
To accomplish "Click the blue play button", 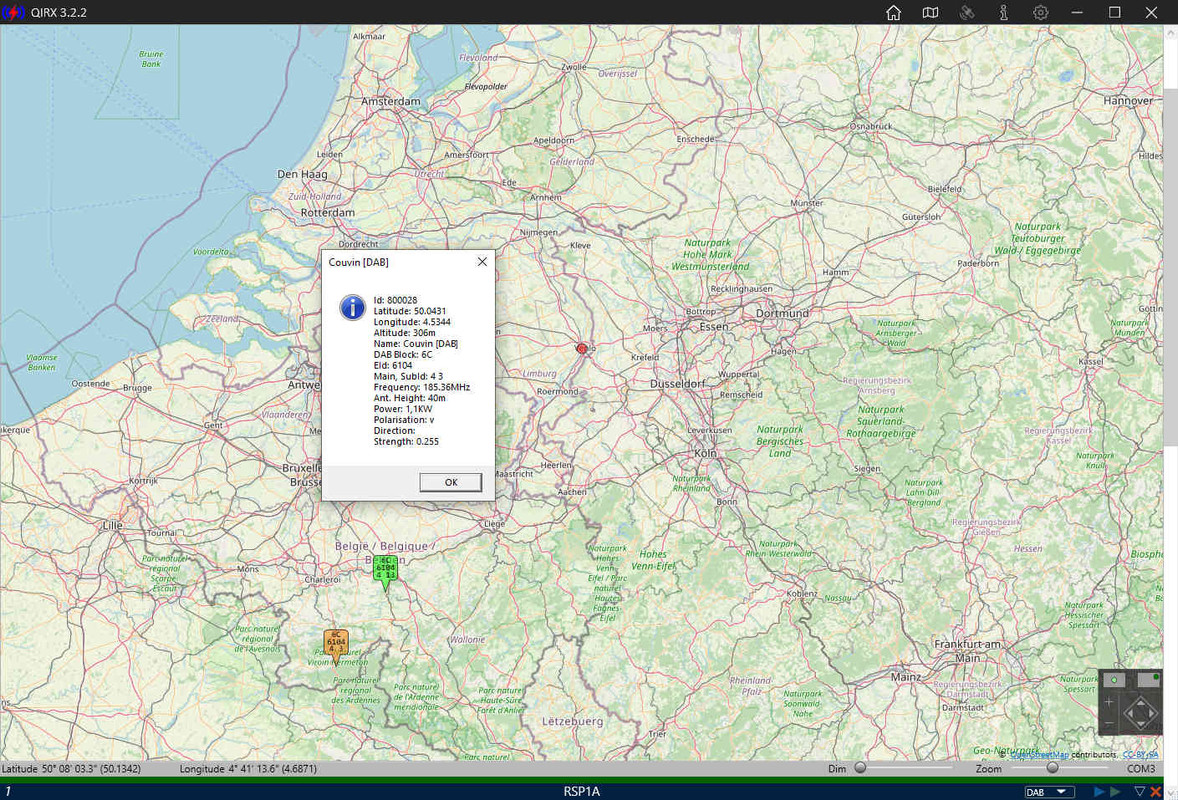I will point(1099,792).
